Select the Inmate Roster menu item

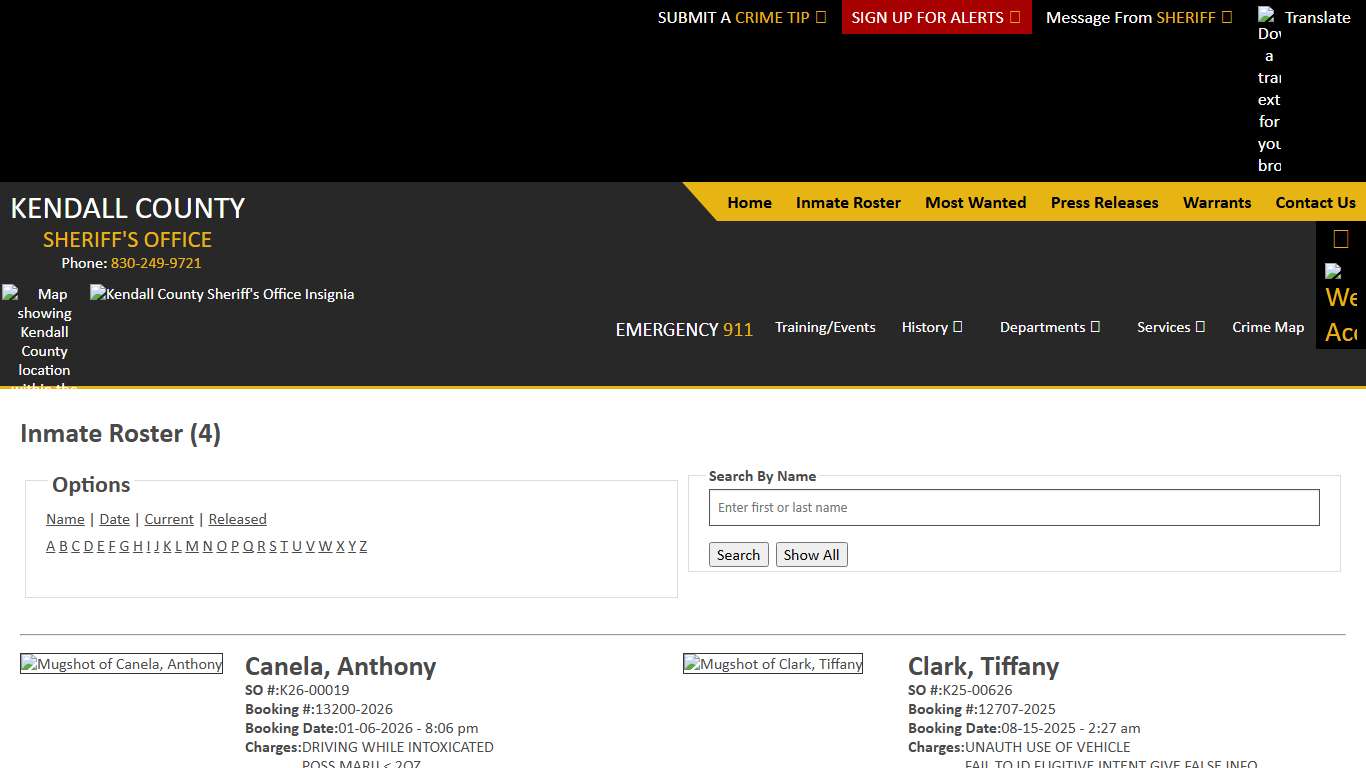pyautogui.click(x=848, y=202)
